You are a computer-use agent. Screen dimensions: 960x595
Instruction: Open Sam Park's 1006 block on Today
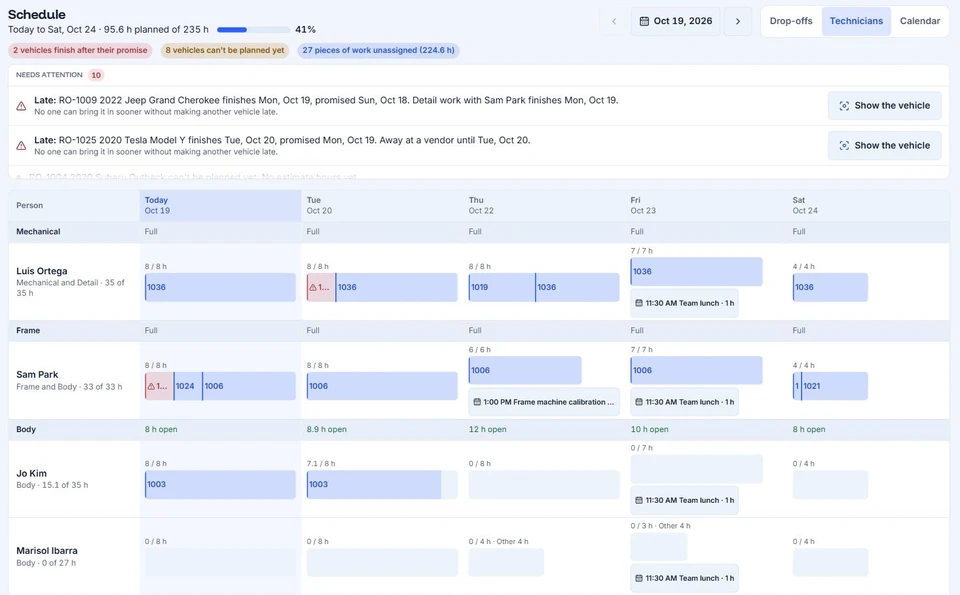coord(249,386)
